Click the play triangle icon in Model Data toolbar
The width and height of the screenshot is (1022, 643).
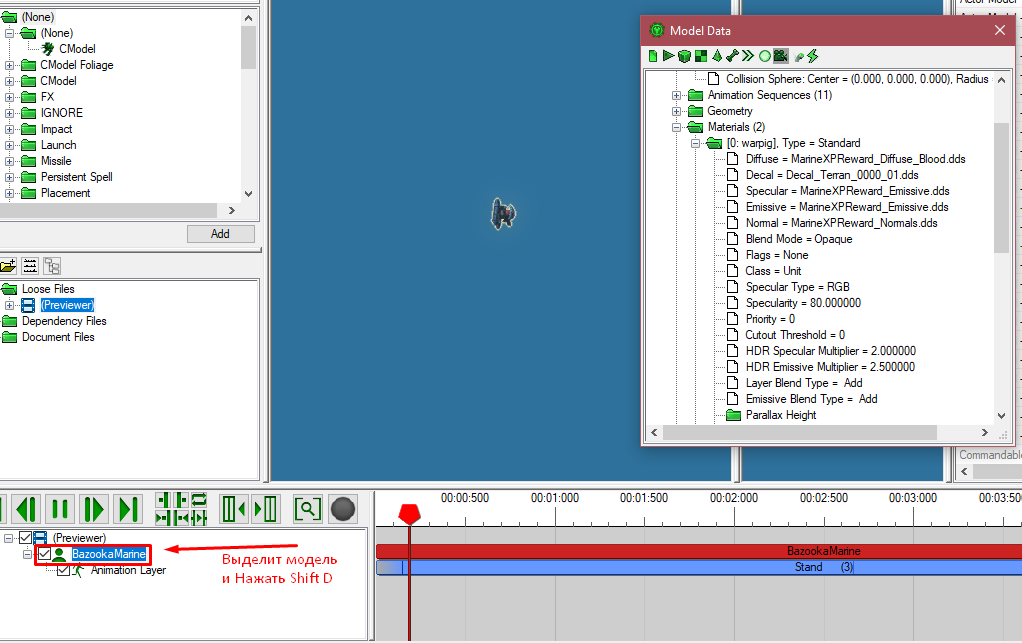(668, 56)
